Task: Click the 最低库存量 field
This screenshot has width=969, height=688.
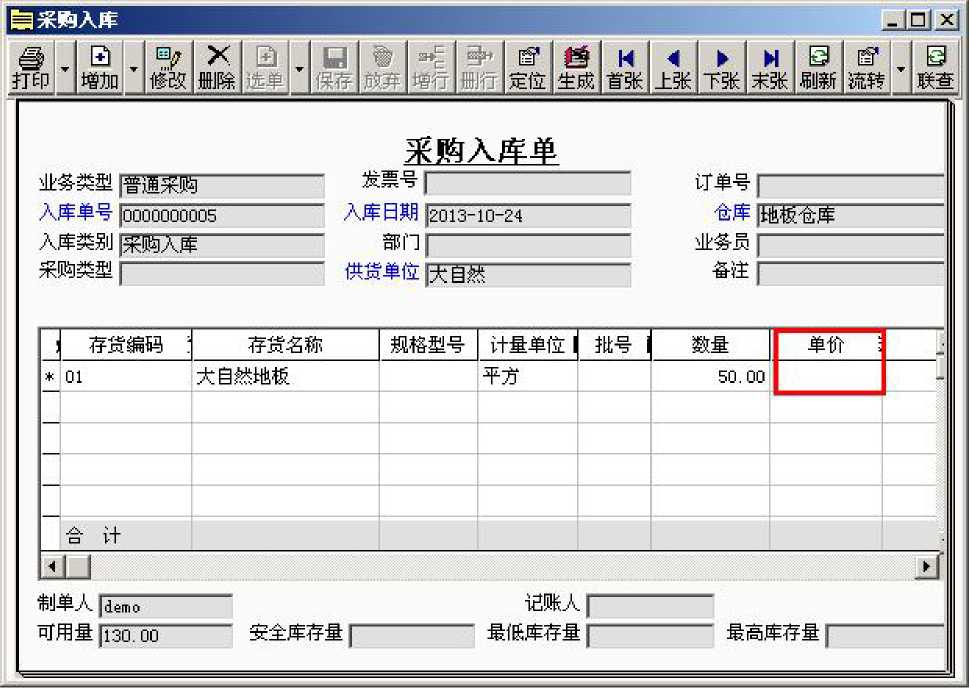Action: [x=650, y=635]
